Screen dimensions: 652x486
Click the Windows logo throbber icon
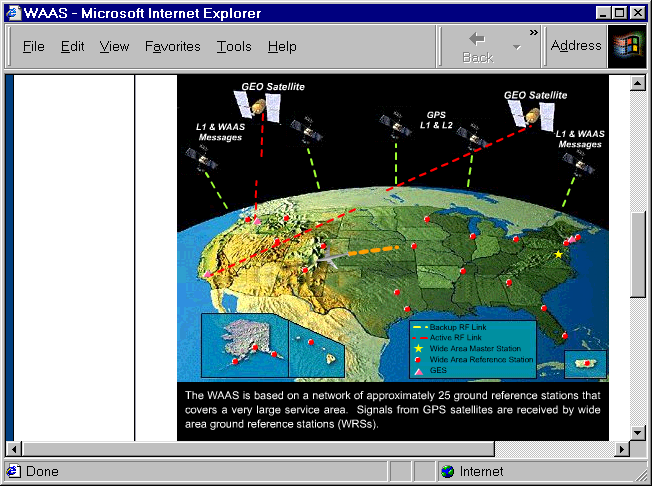coord(628,46)
